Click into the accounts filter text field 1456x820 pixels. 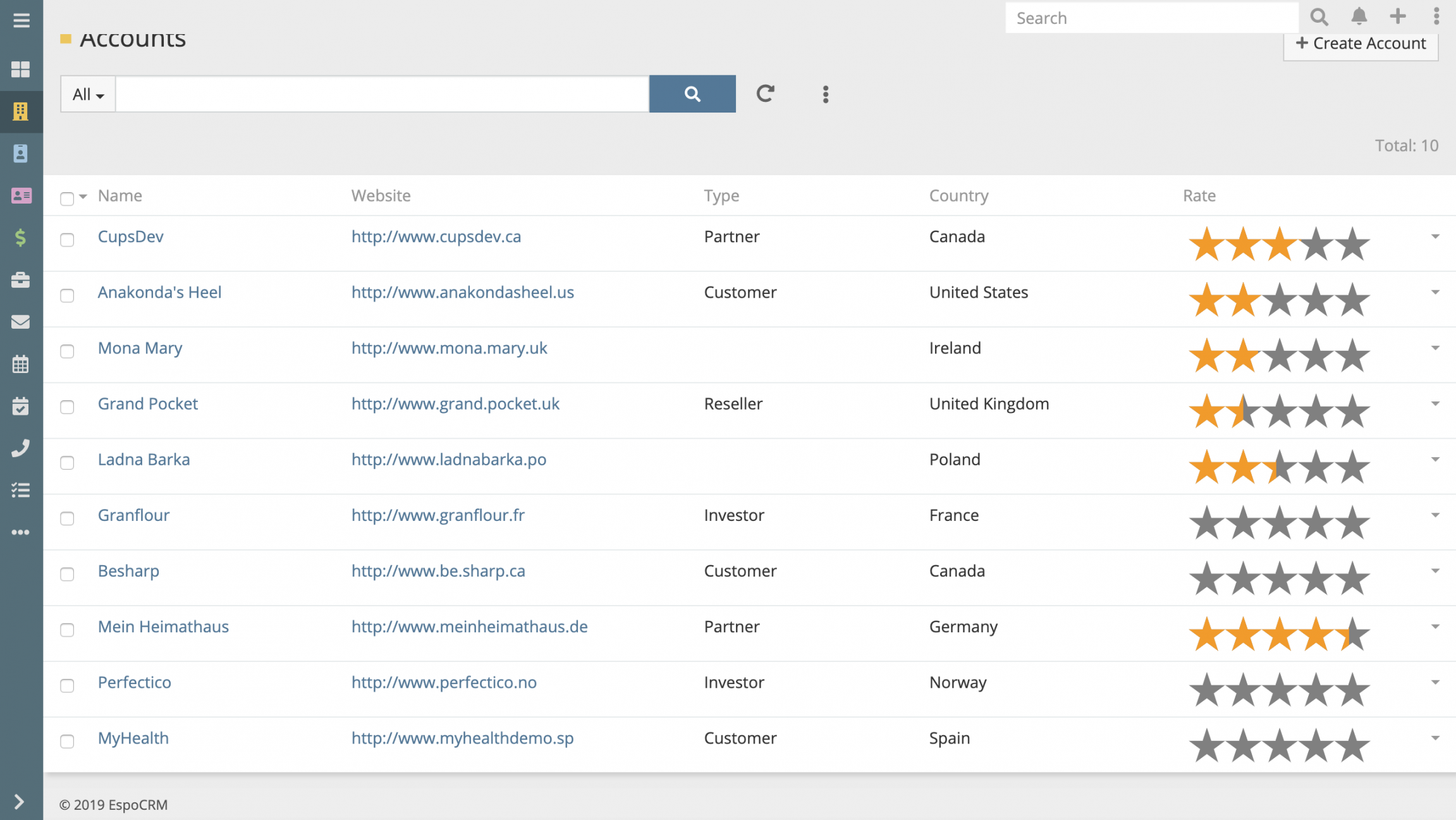382,94
